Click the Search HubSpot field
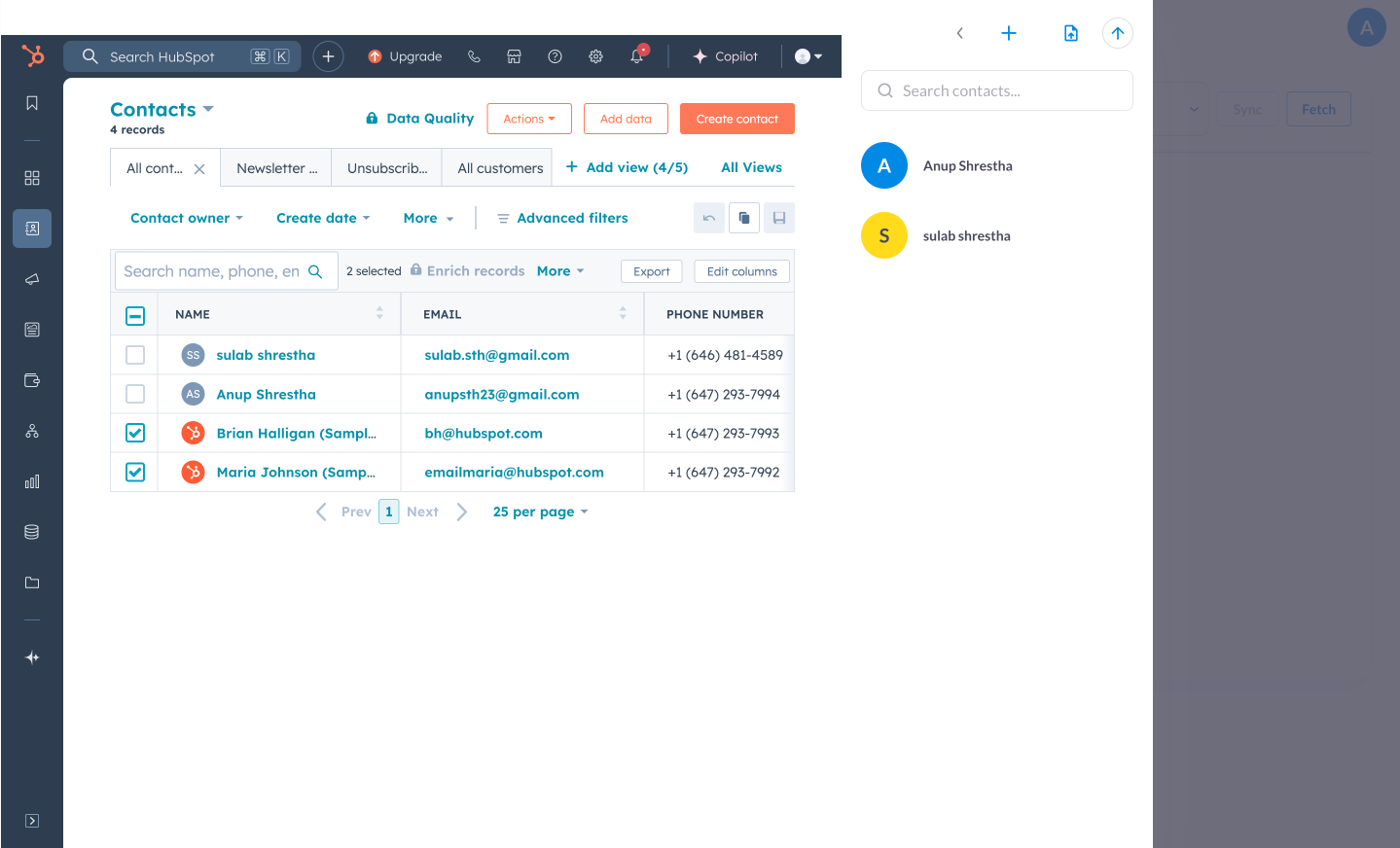1400x848 pixels. pos(182,56)
